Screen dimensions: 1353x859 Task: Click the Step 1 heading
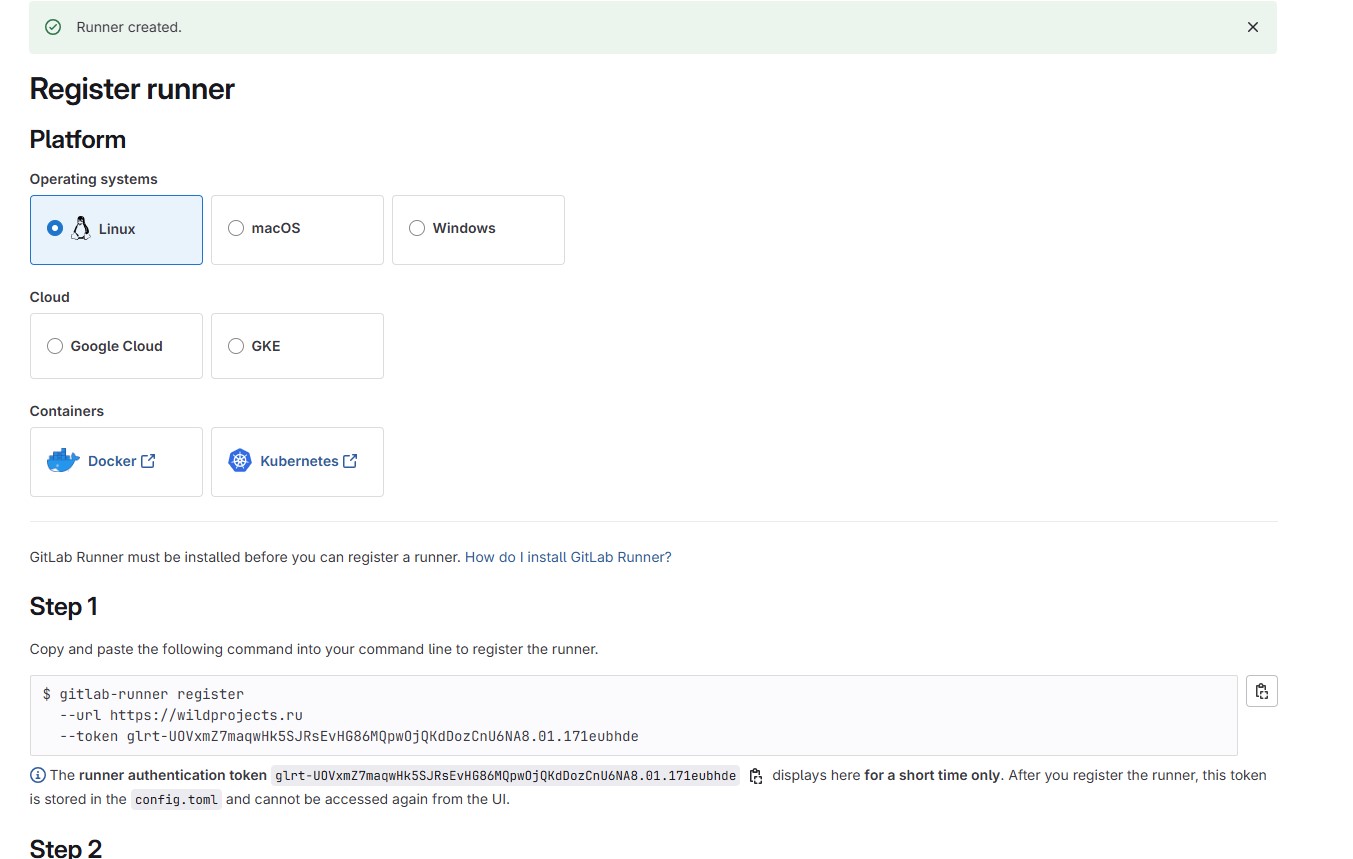(x=64, y=607)
